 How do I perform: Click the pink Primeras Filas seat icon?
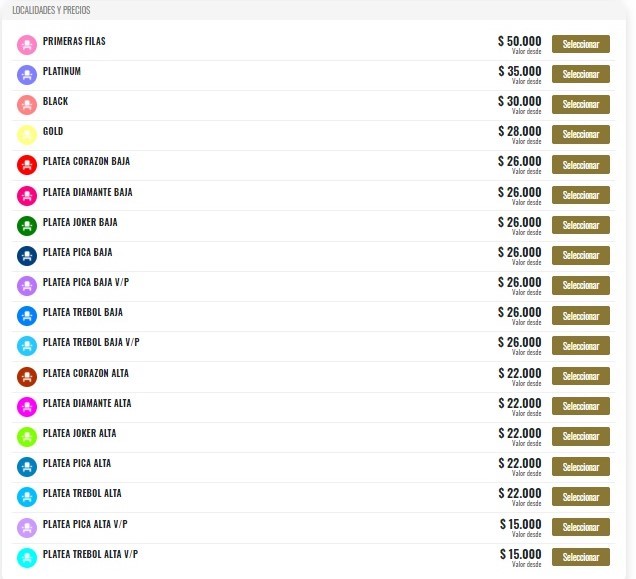(27, 45)
